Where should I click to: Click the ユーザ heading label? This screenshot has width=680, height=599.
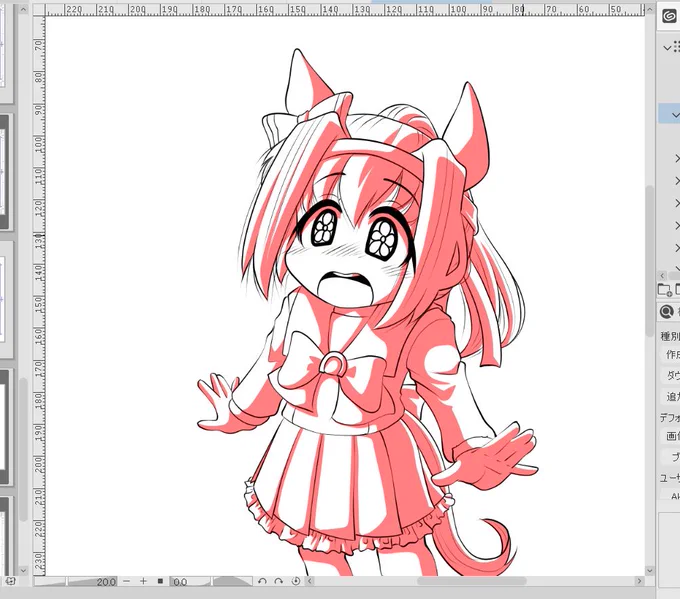(669, 478)
